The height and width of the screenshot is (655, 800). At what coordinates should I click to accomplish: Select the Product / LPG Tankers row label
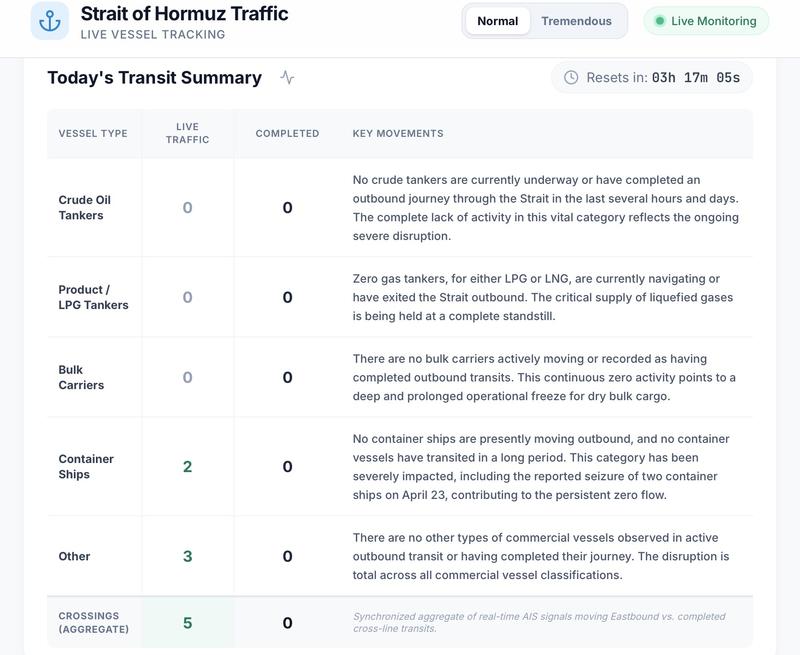click(93, 297)
